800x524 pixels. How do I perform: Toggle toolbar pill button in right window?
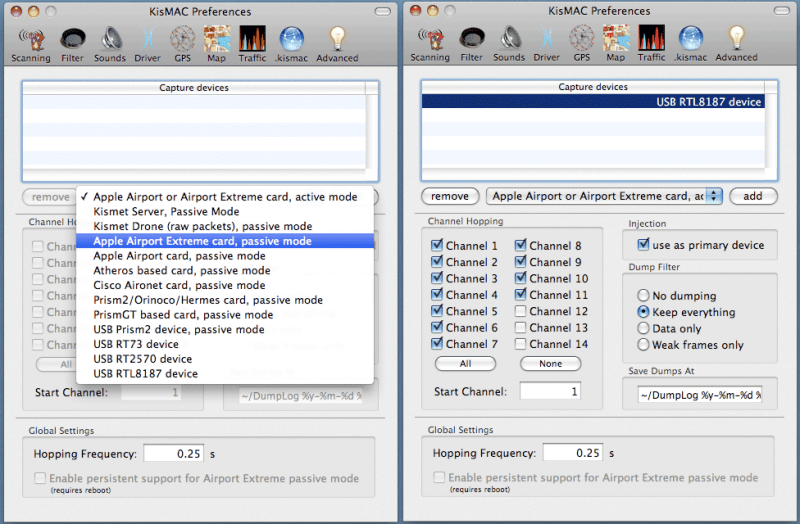(781, 11)
